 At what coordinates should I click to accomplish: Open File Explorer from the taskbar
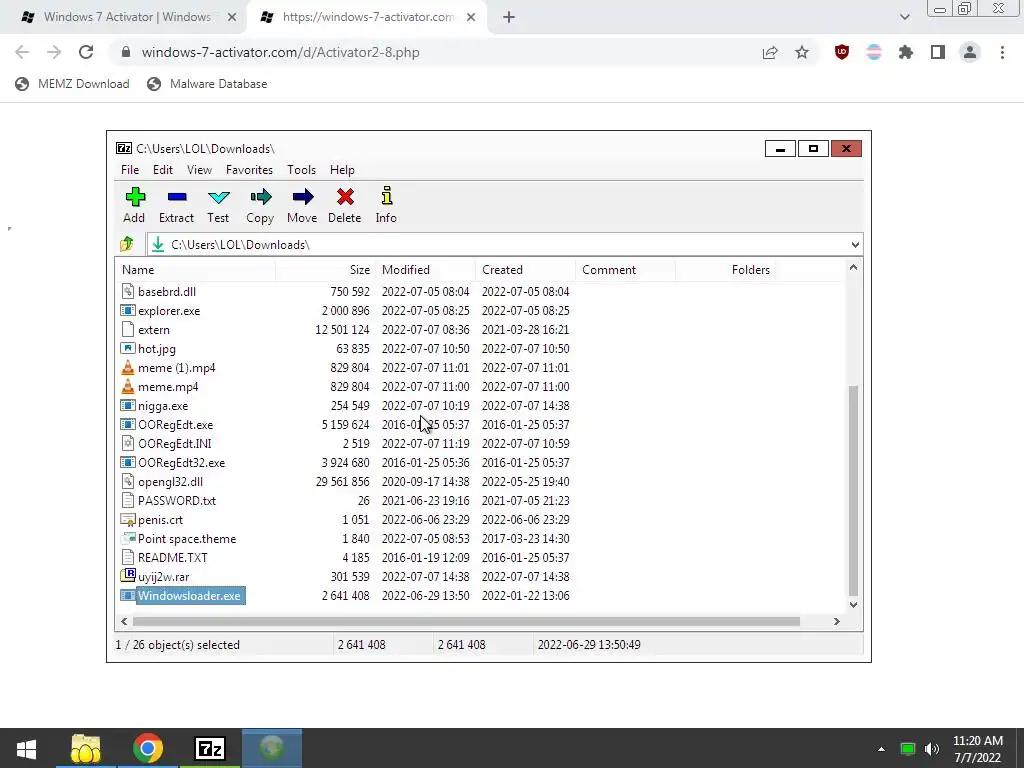[x=86, y=748]
